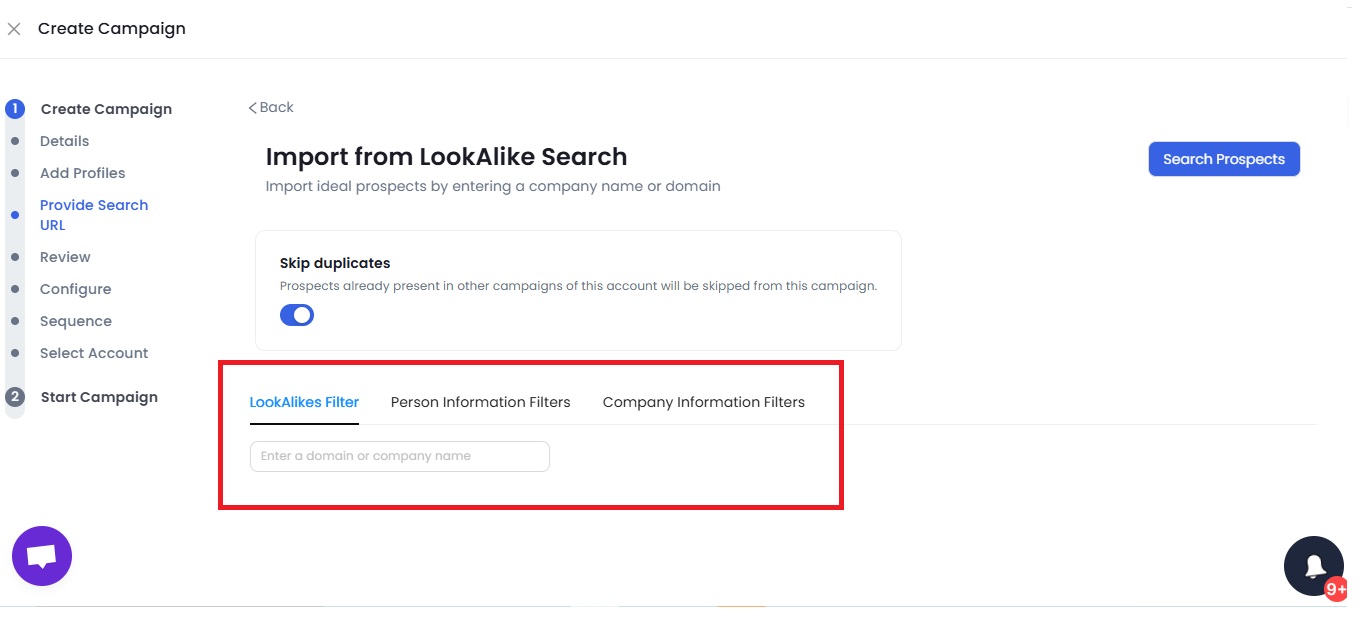Click the Details step dot

pos(15,140)
